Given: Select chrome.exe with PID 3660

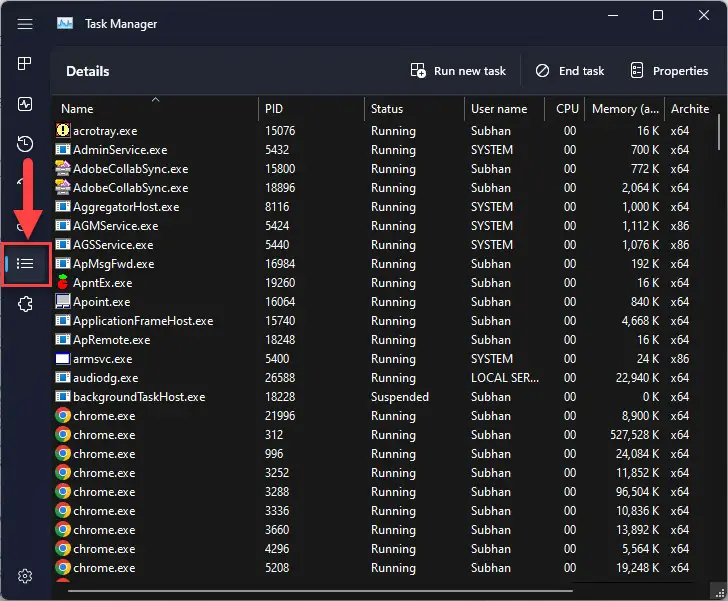Looking at the screenshot, I should pyautogui.click(x=383, y=529).
